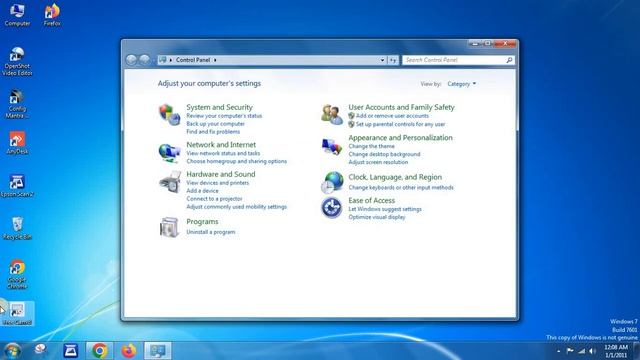
Task: Open the Hardware and Sound printer icon
Action: tap(170, 182)
